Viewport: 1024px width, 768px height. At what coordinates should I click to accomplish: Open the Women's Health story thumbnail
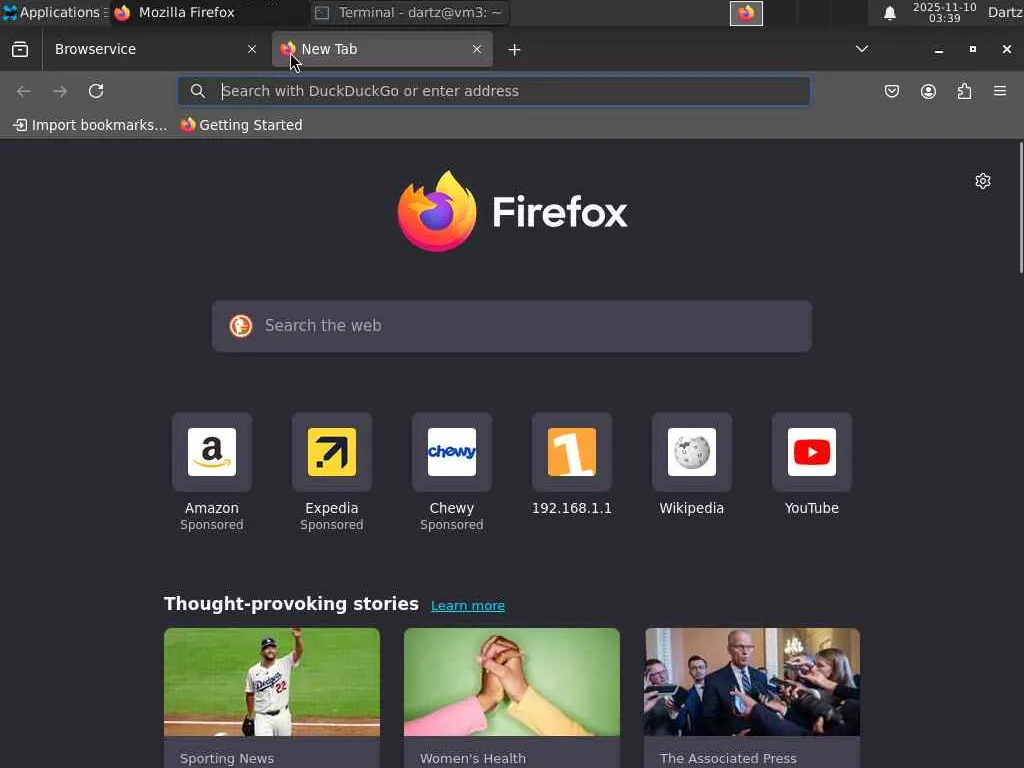tap(512, 682)
